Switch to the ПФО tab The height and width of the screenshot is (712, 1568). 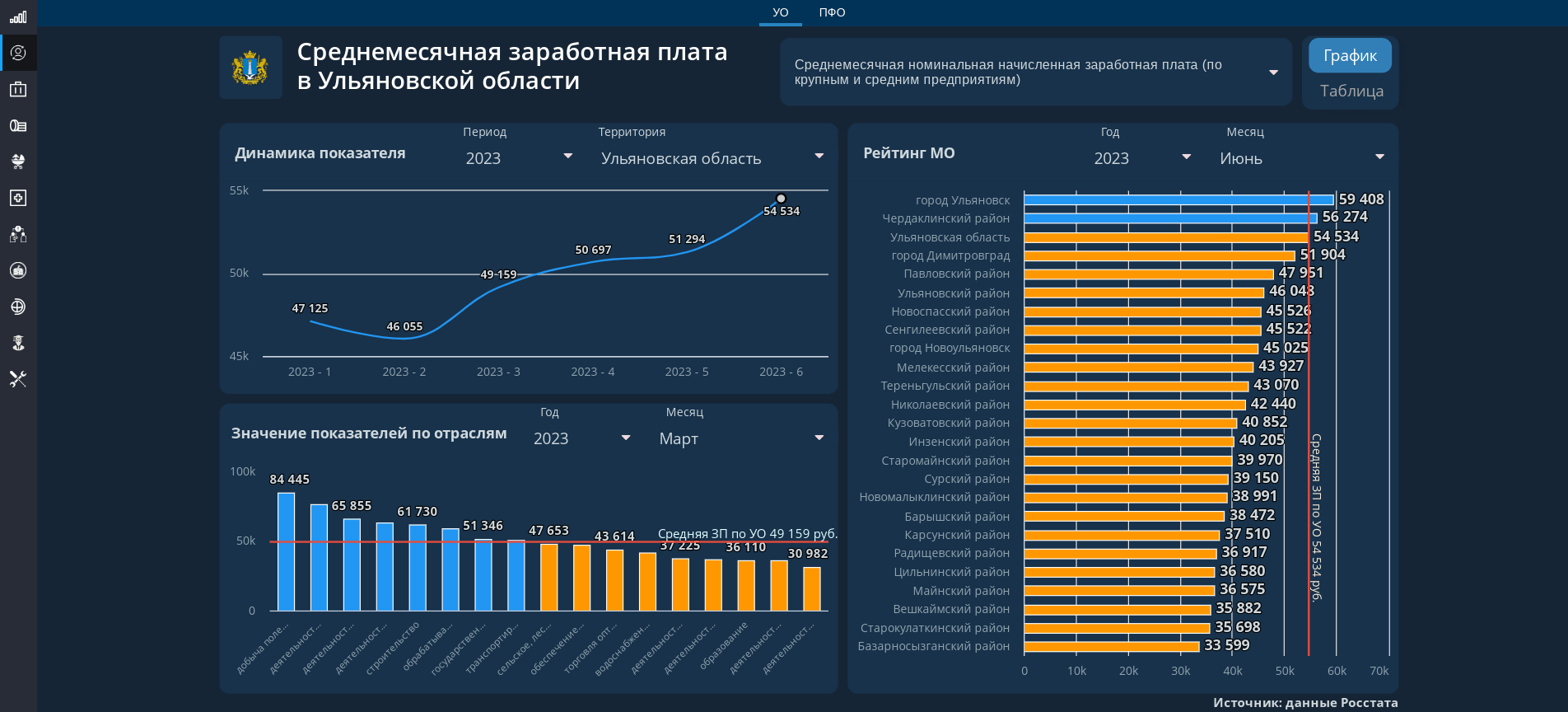832,12
